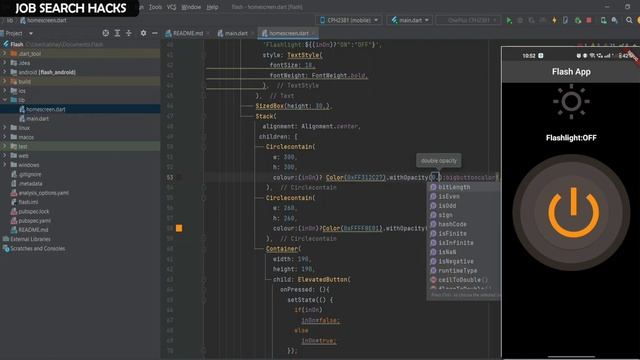Click the sun icon in Flash App
The image size is (640, 360).
coord(571,101)
